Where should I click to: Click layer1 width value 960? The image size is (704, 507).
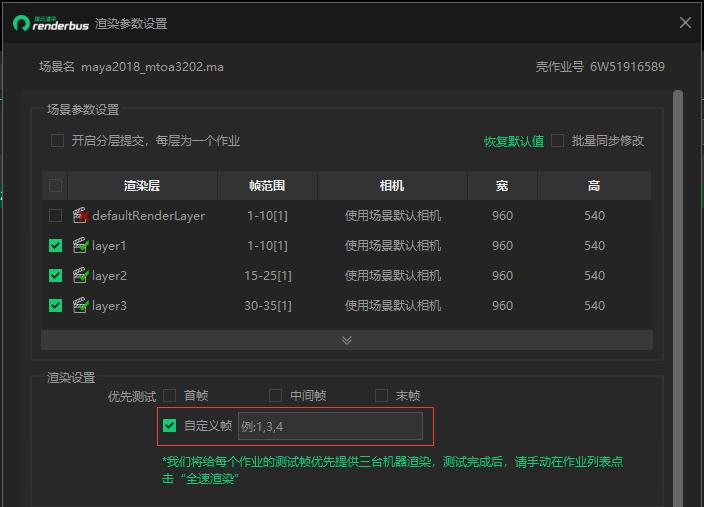(502, 246)
